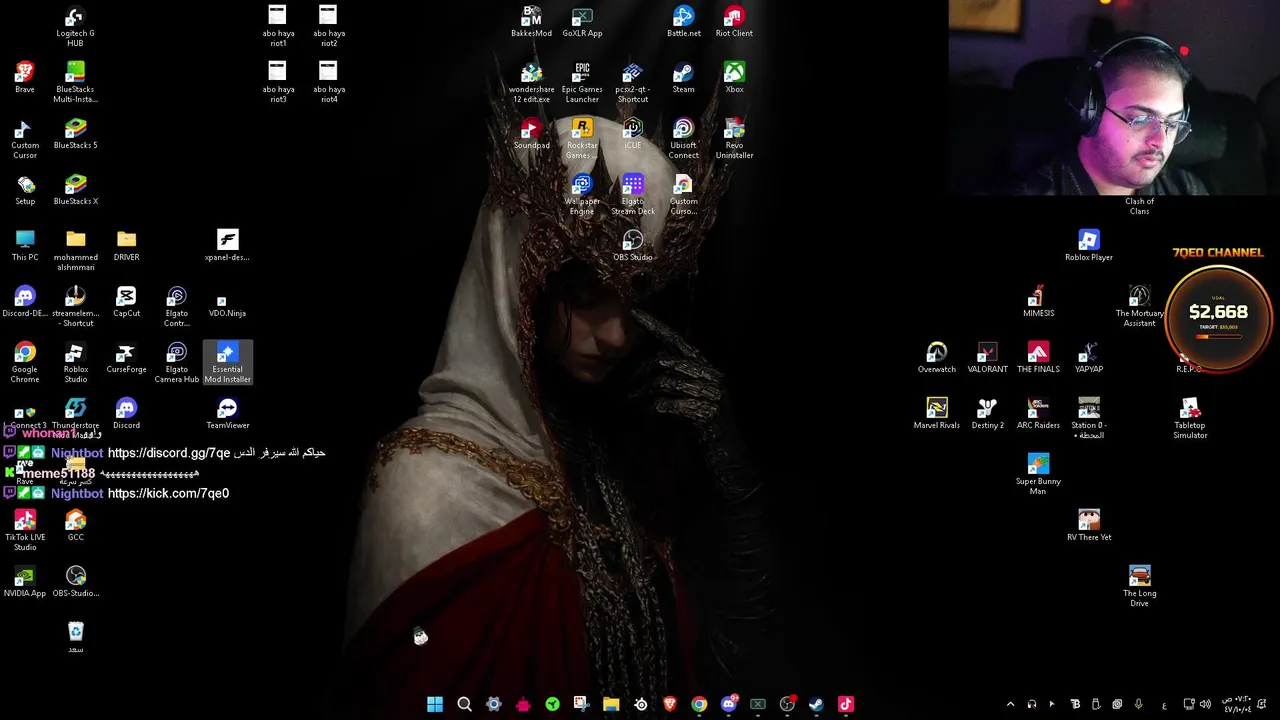This screenshot has width=1280, height=720.
Task: Select the Destiny 2 desktop icon
Action: click(987, 414)
